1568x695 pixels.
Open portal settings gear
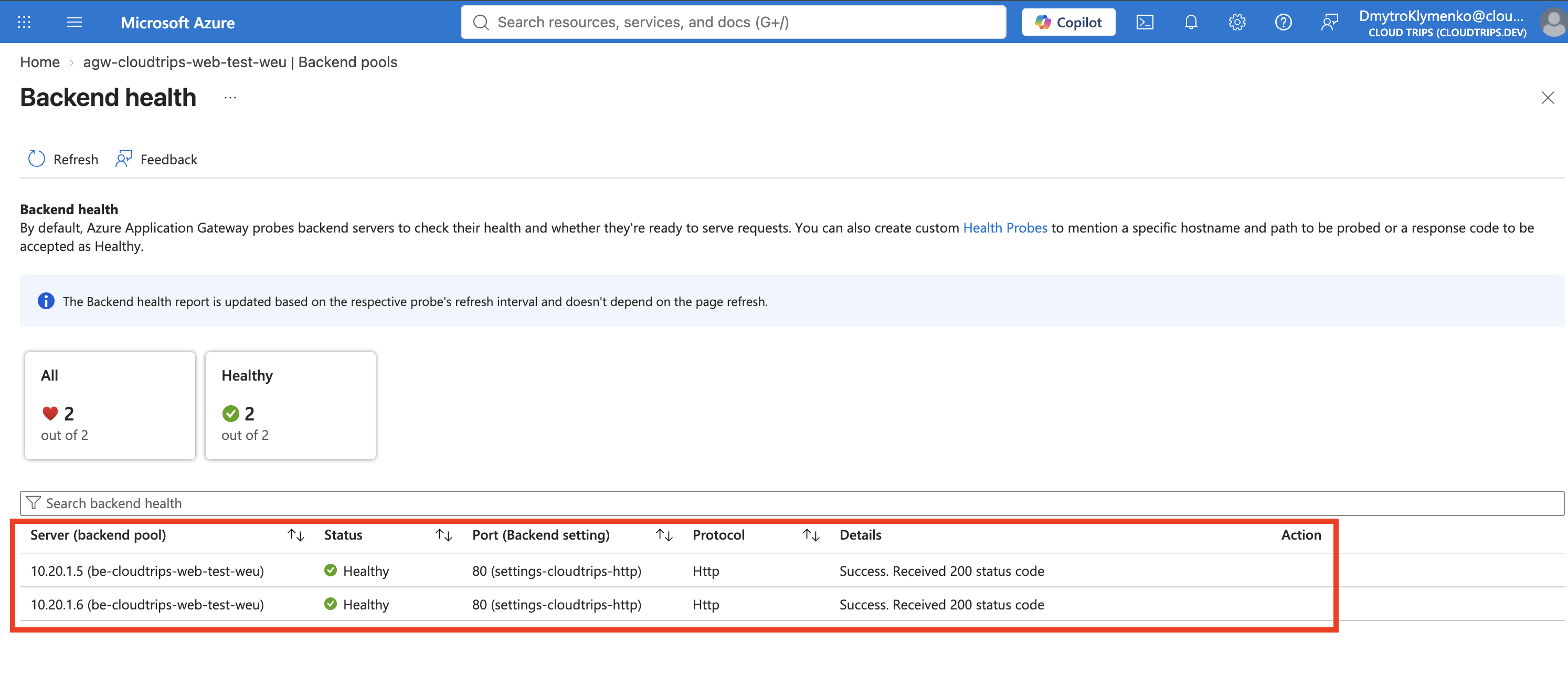point(1236,23)
